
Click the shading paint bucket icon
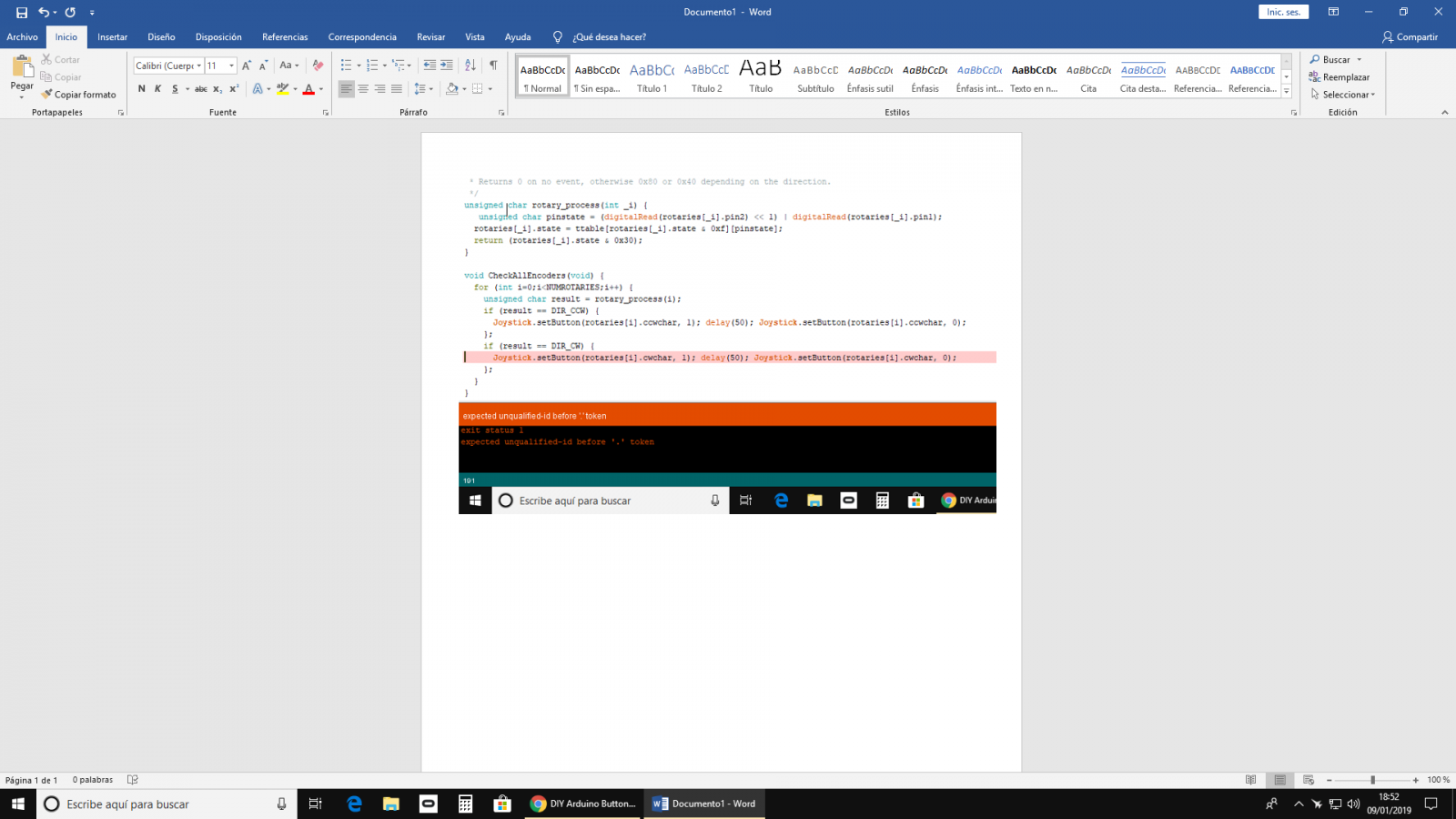click(452, 89)
